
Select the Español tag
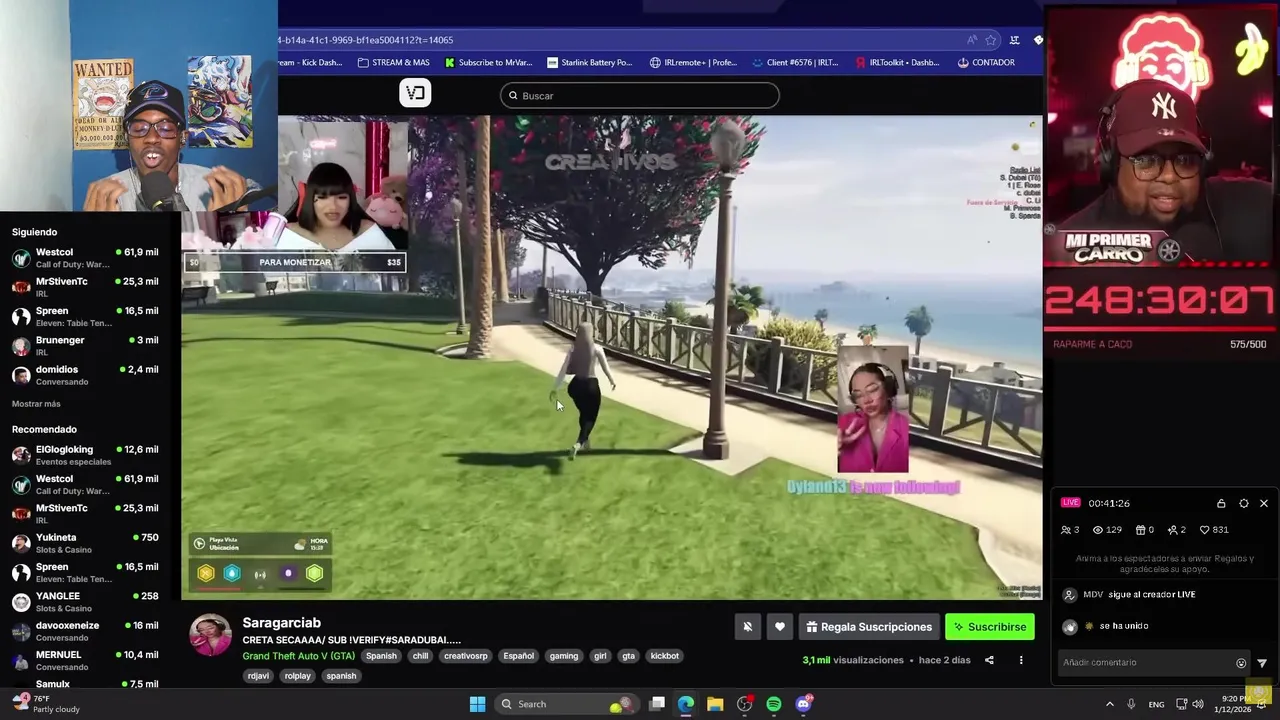point(518,656)
